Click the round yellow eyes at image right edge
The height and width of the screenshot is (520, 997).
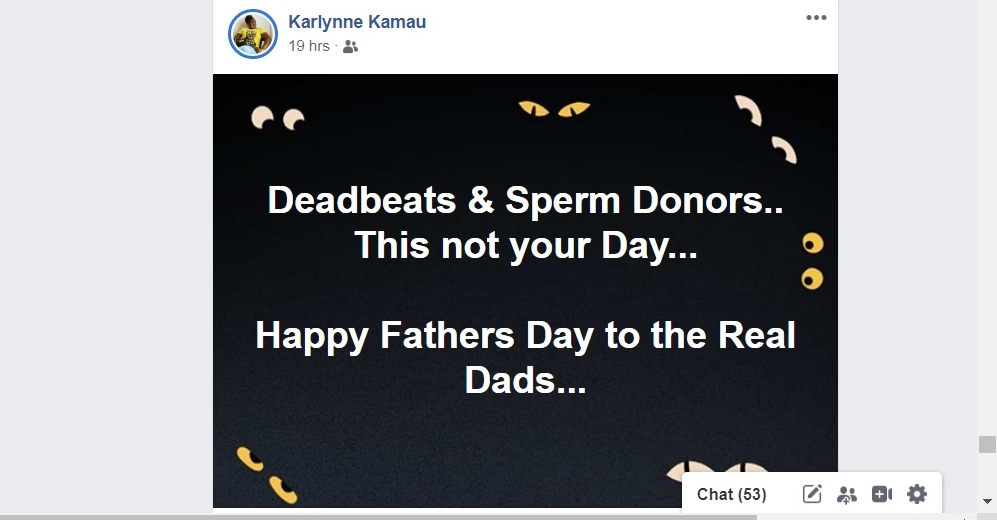813,261
